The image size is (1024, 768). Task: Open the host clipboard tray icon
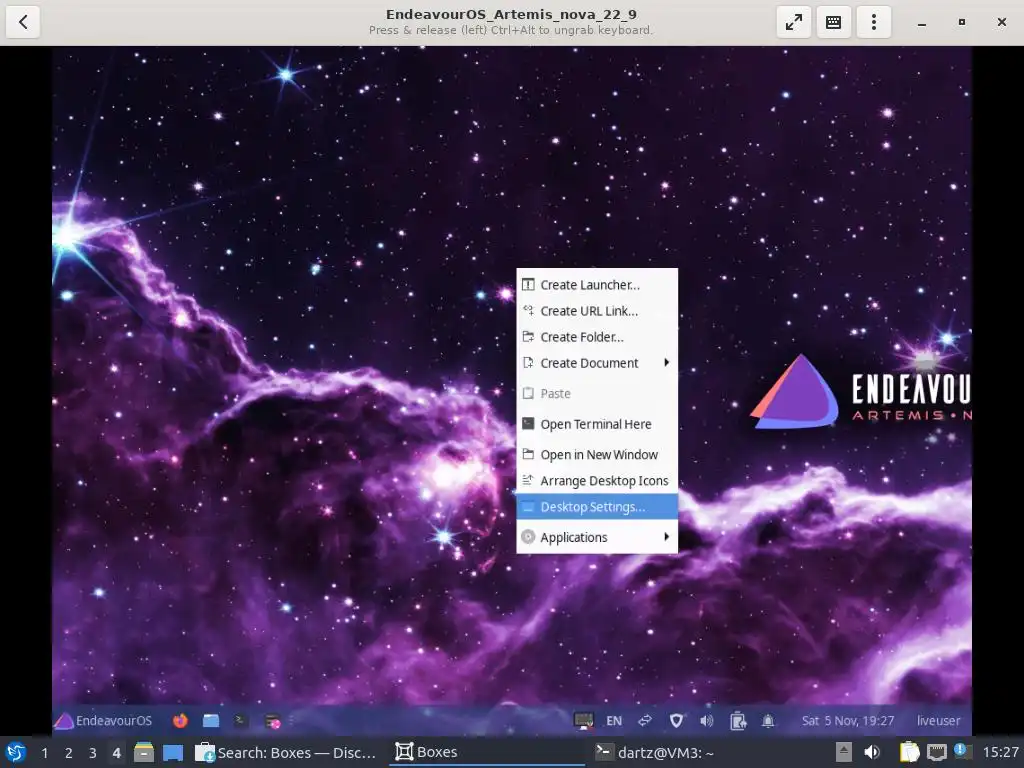pos(909,752)
